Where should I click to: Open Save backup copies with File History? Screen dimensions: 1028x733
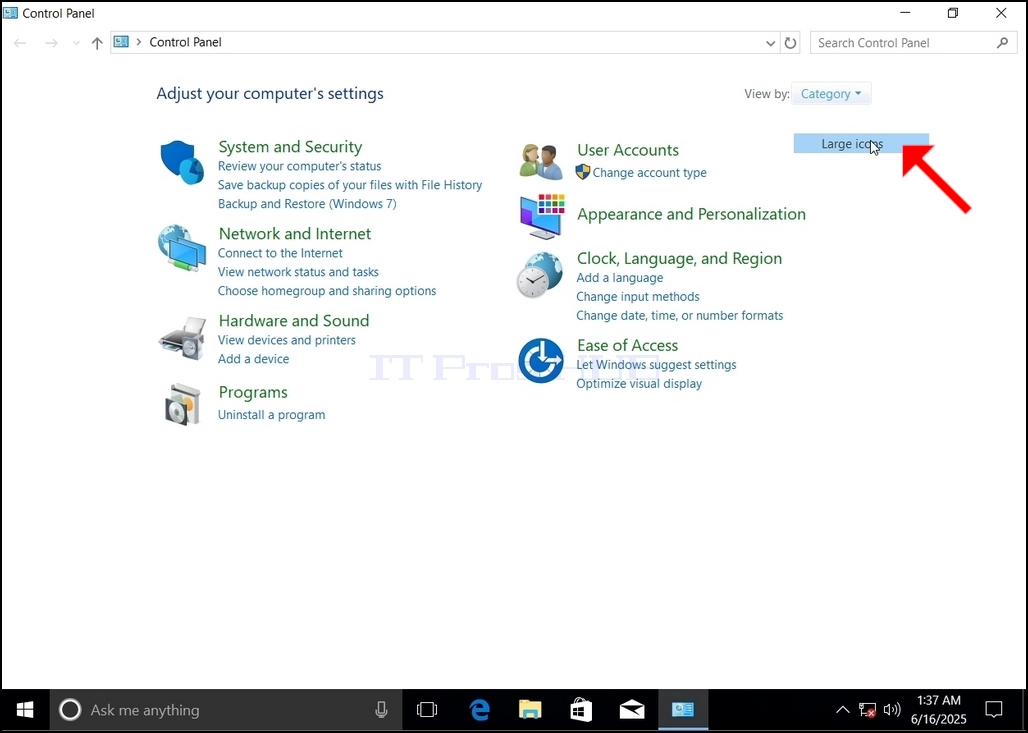(350, 185)
